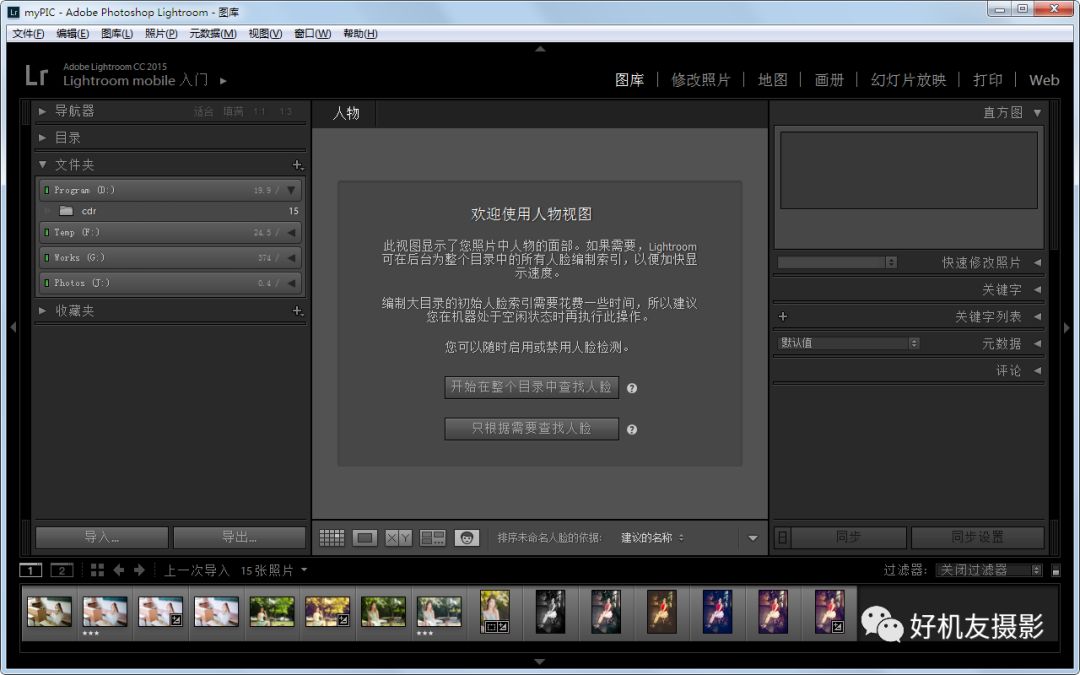Toggle the secondary window button labeled 2
Image resolution: width=1080 pixels, height=675 pixels.
60,569
